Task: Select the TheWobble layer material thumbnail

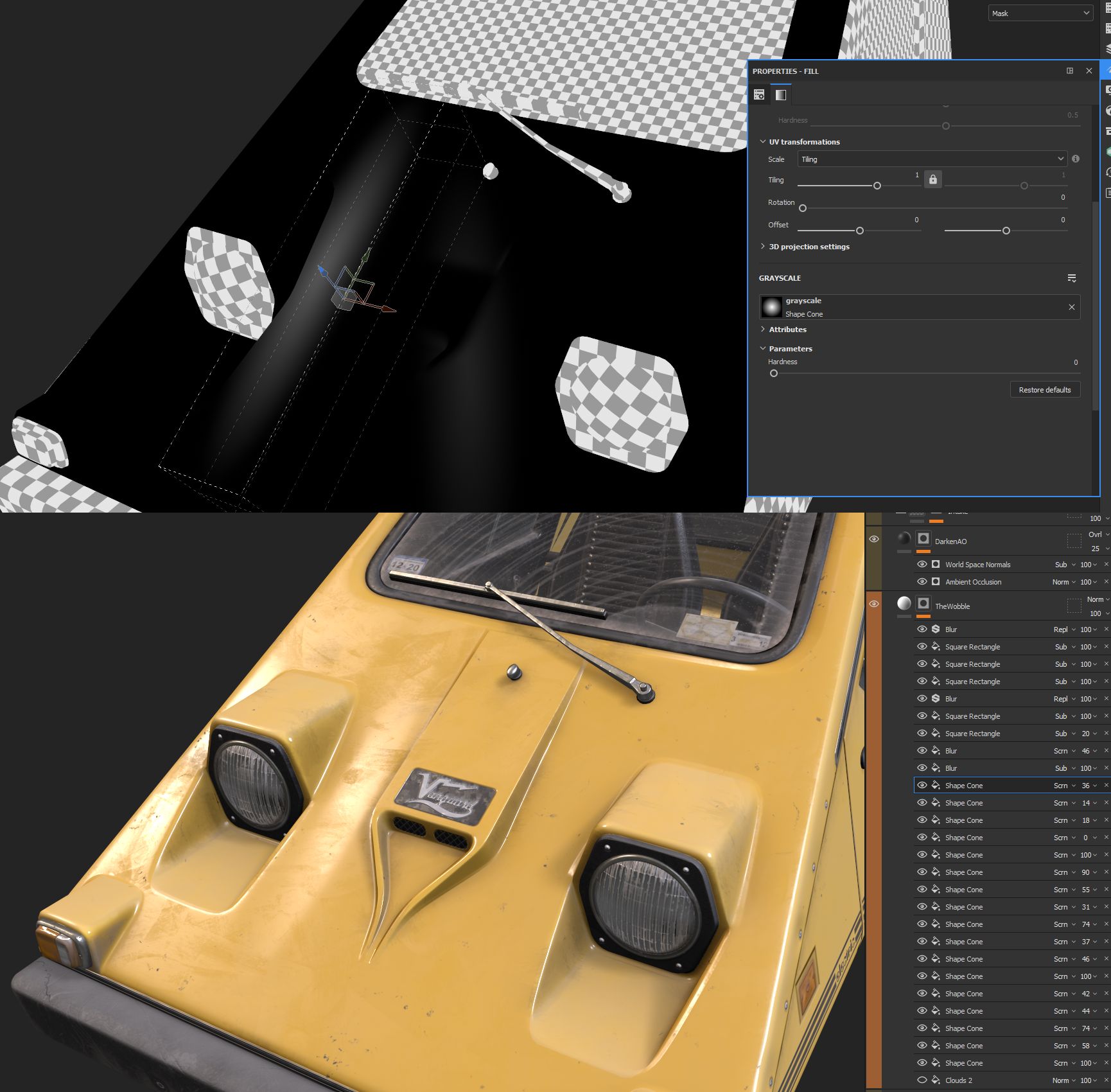Action: click(x=904, y=603)
